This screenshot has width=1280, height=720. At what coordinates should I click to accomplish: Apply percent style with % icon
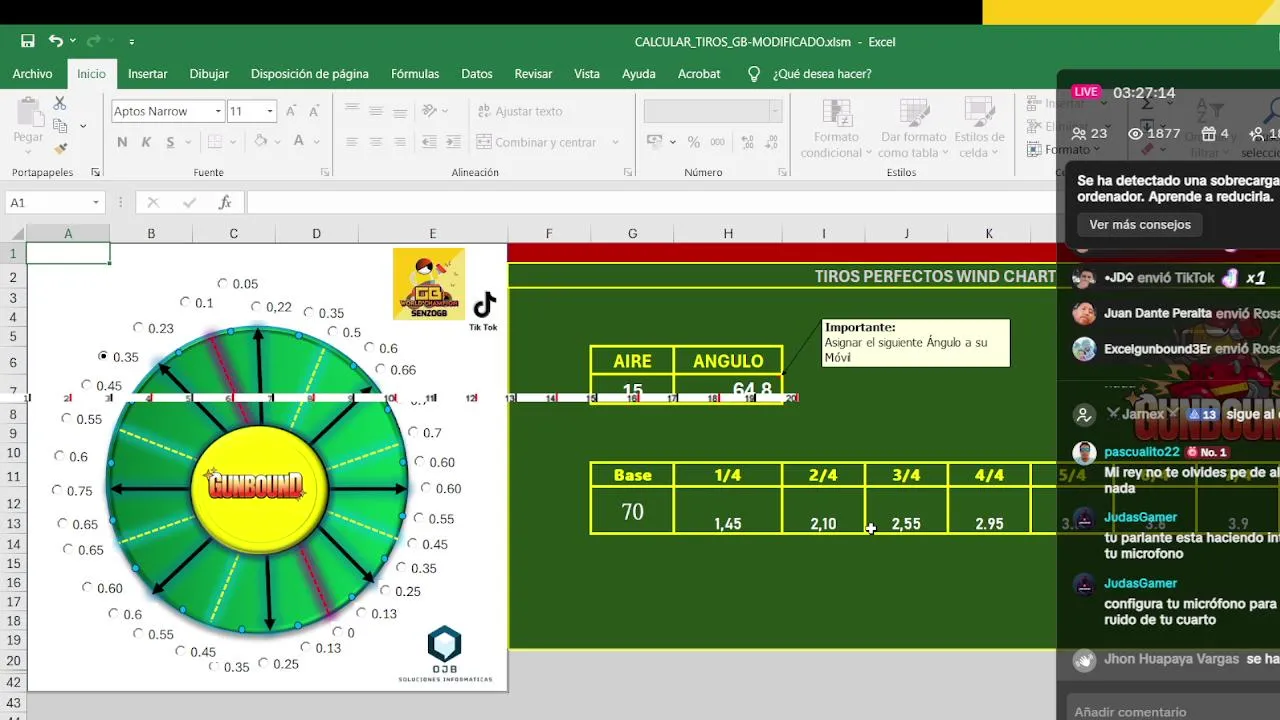coord(693,142)
